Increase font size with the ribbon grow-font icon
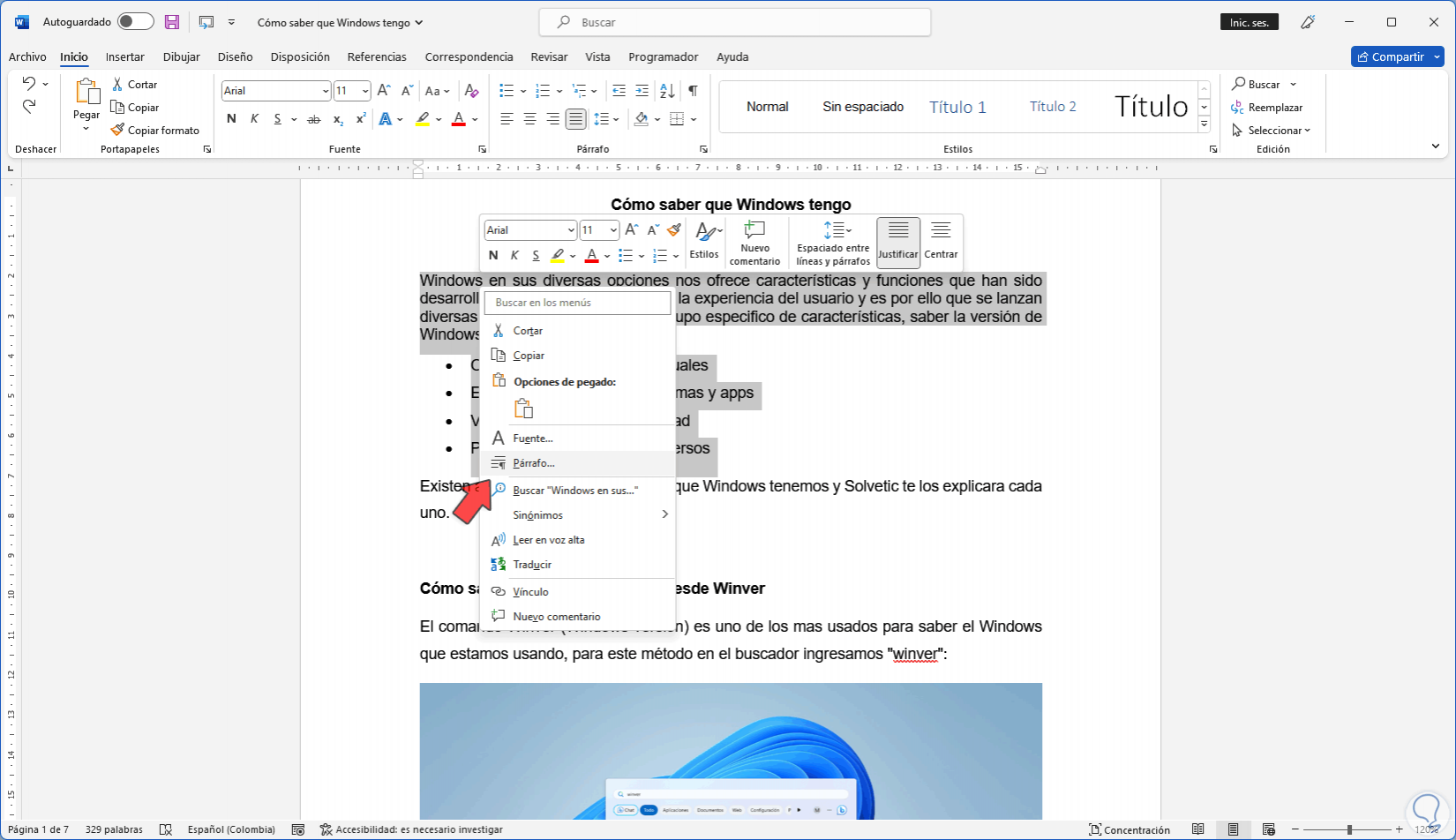This screenshot has height=840, width=1456. (x=384, y=90)
